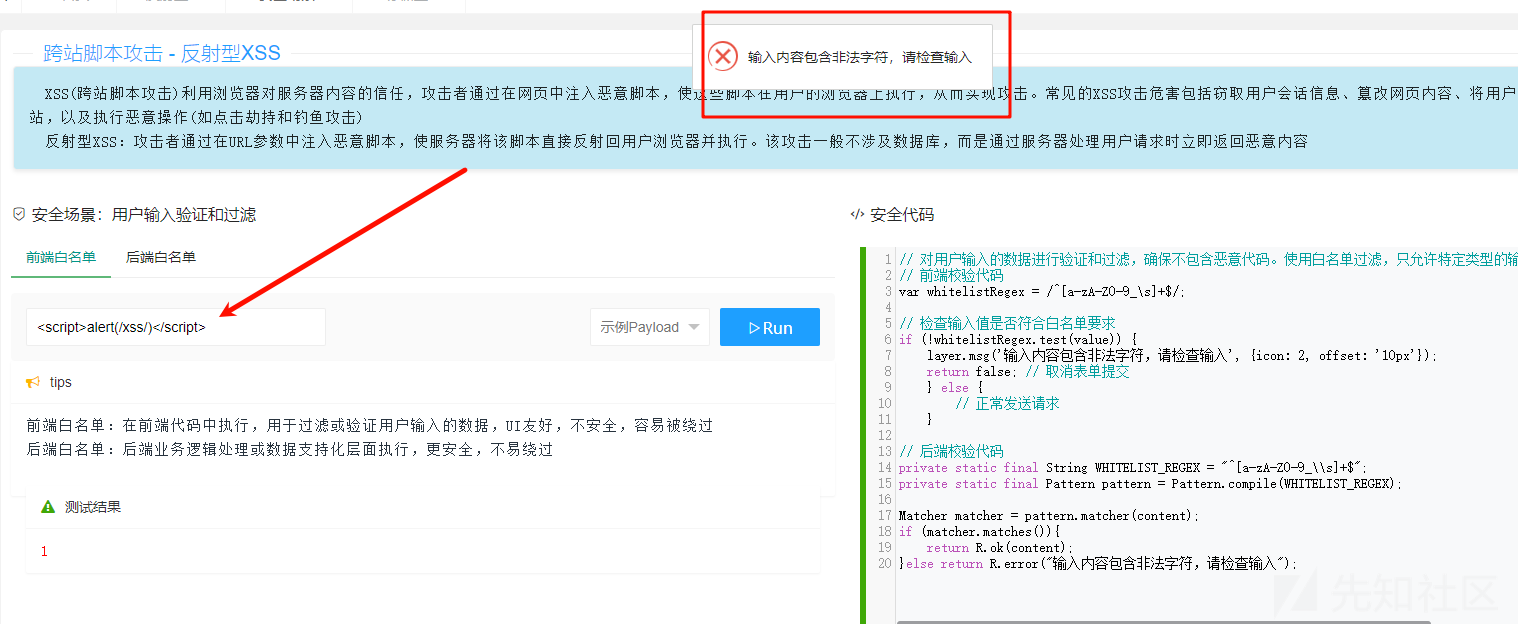Click code line var whitelistRegex

click(x=1041, y=292)
